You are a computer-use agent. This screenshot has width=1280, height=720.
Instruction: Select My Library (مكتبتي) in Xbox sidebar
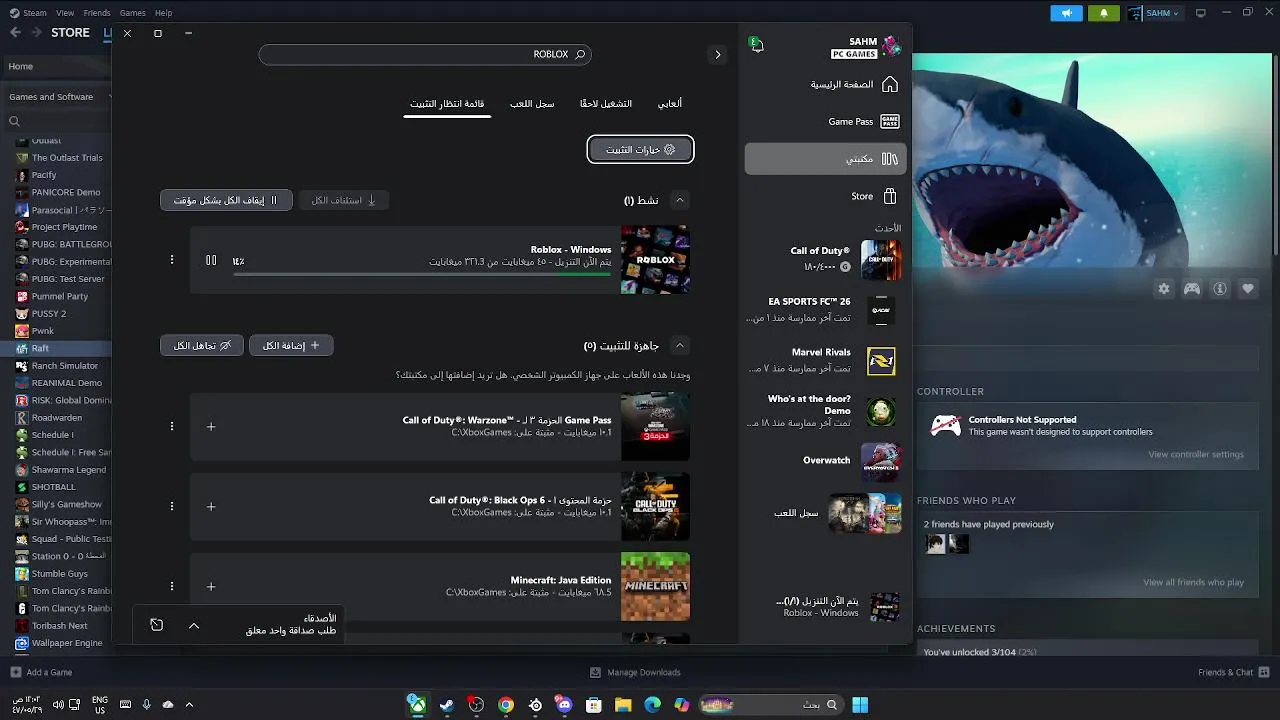click(826, 159)
